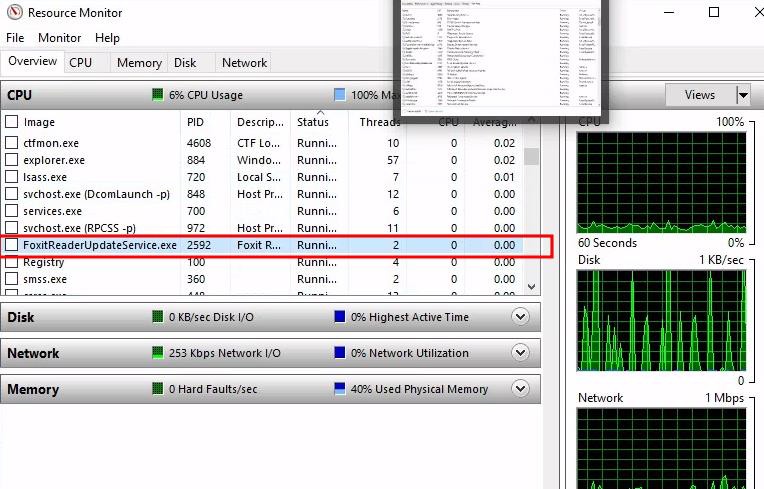This screenshot has width=764, height=489.
Task: Click the blue Highest Active Time indicator
Action: (x=340, y=317)
